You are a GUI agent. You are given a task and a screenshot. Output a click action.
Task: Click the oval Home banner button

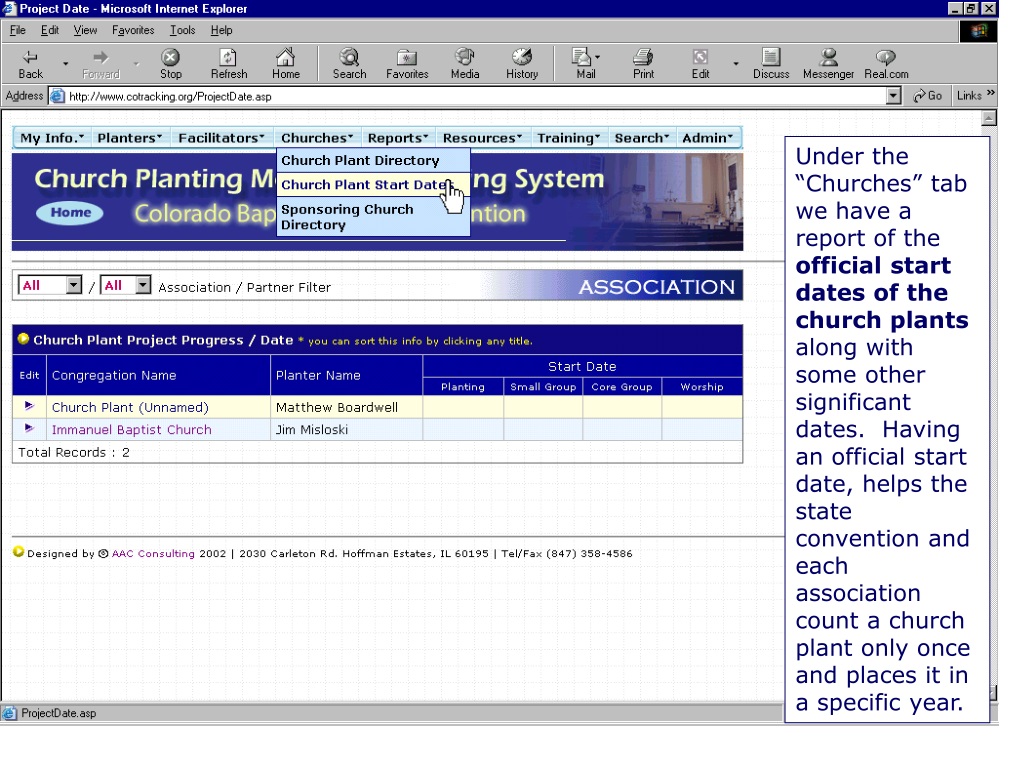[x=70, y=213]
